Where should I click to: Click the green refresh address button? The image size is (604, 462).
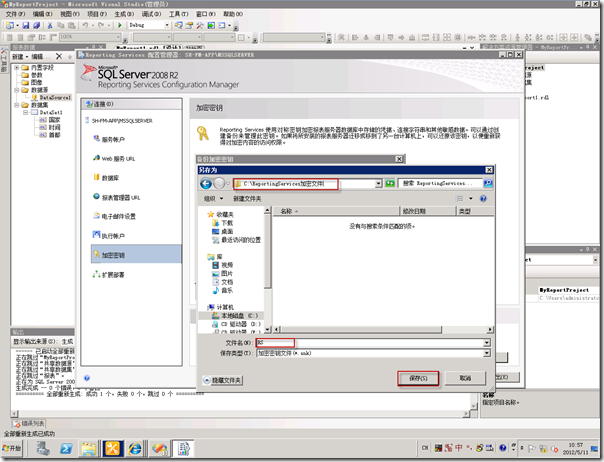coord(390,183)
